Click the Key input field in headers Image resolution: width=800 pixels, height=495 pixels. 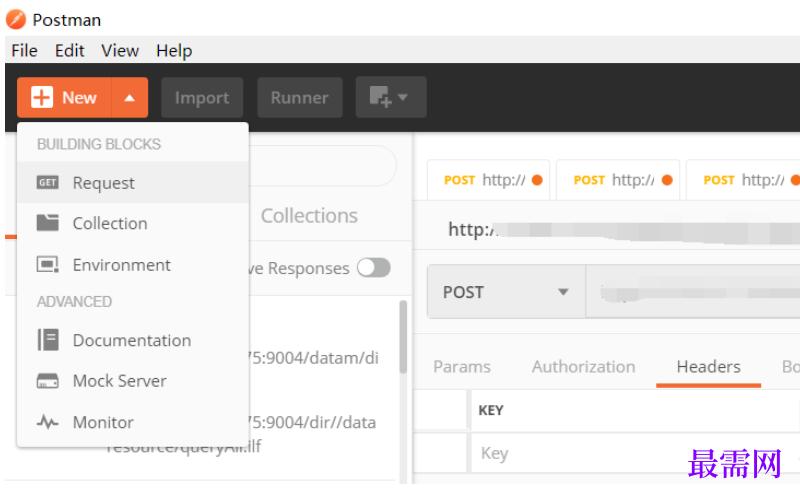click(635, 453)
